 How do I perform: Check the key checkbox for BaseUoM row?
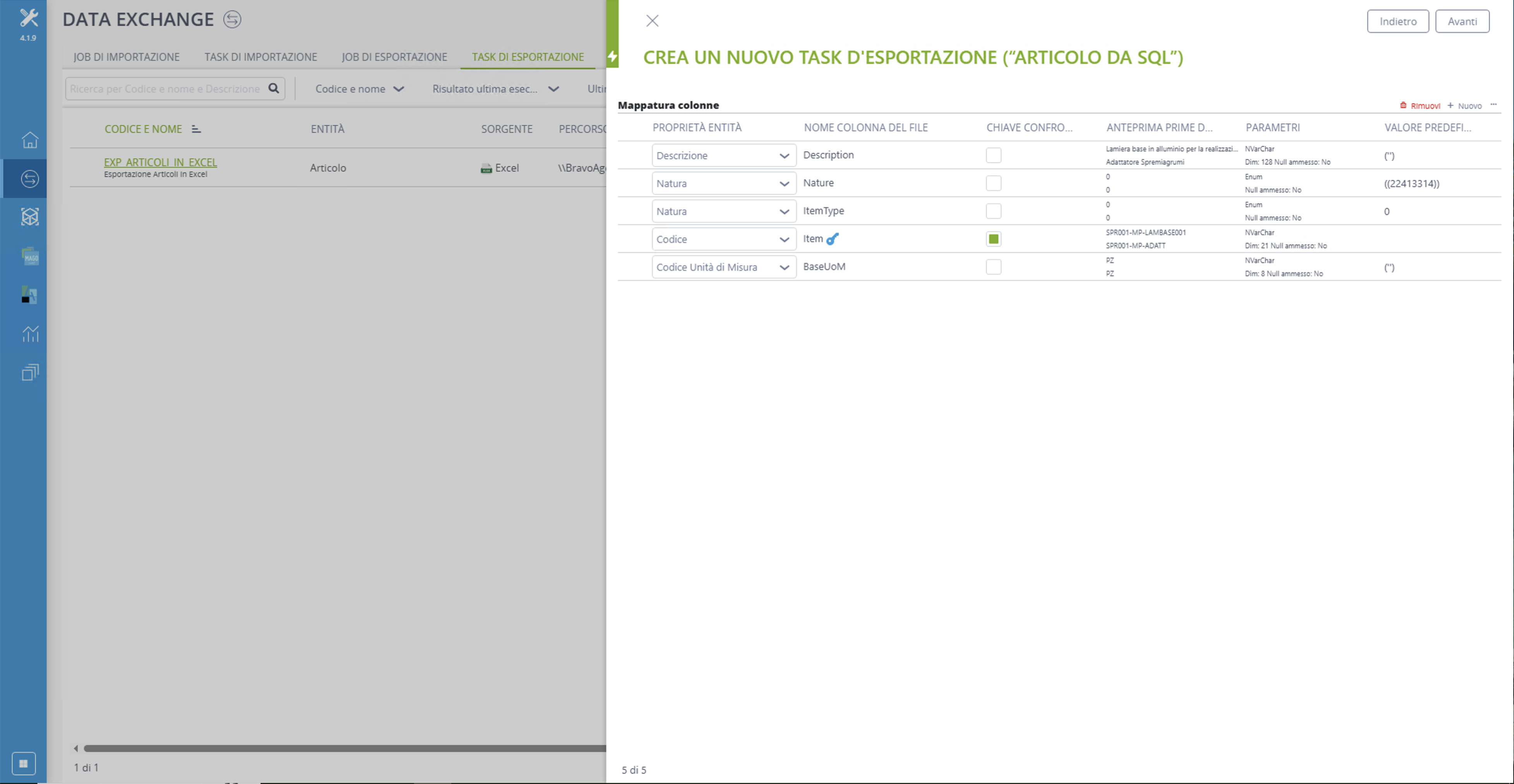pos(993,267)
